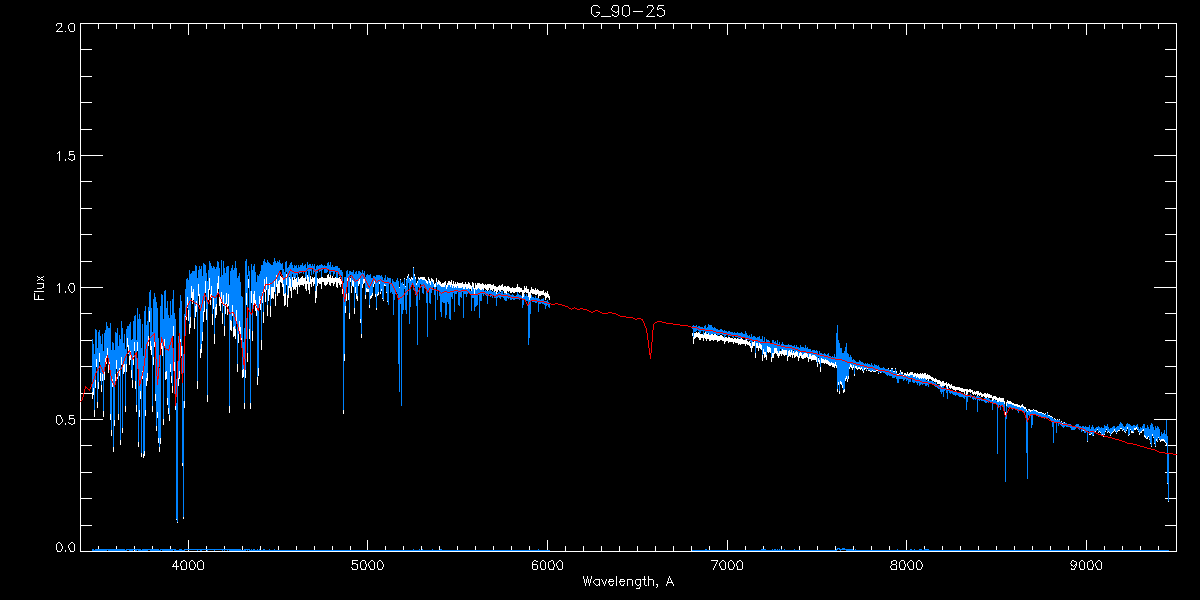The width and height of the screenshot is (1200, 600).
Task: Click the x-axis label Wavelength, A
Action: point(628,581)
